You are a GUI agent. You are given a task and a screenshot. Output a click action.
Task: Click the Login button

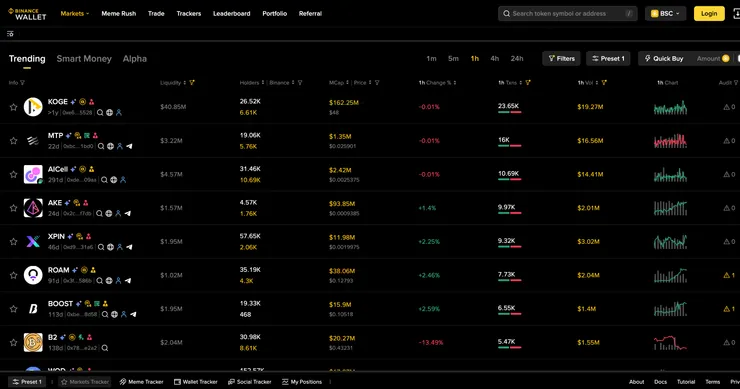[x=709, y=14]
